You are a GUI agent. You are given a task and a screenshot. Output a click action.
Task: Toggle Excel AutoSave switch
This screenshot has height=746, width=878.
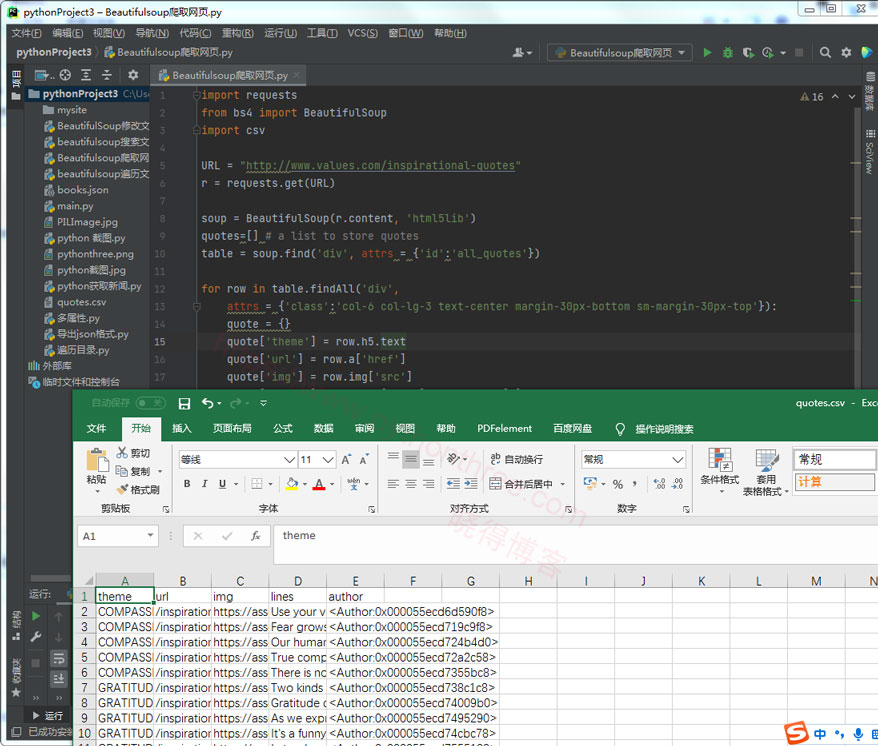coord(150,403)
